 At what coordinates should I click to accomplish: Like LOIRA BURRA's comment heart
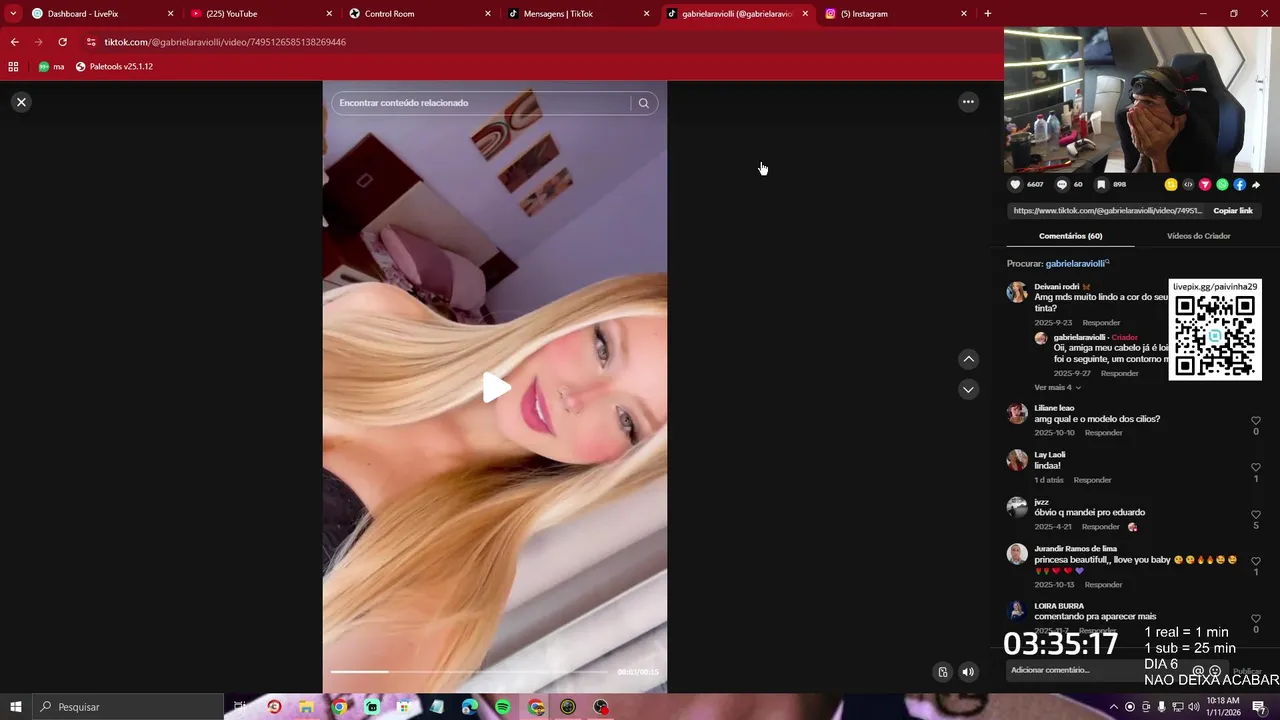coord(1256,619)
